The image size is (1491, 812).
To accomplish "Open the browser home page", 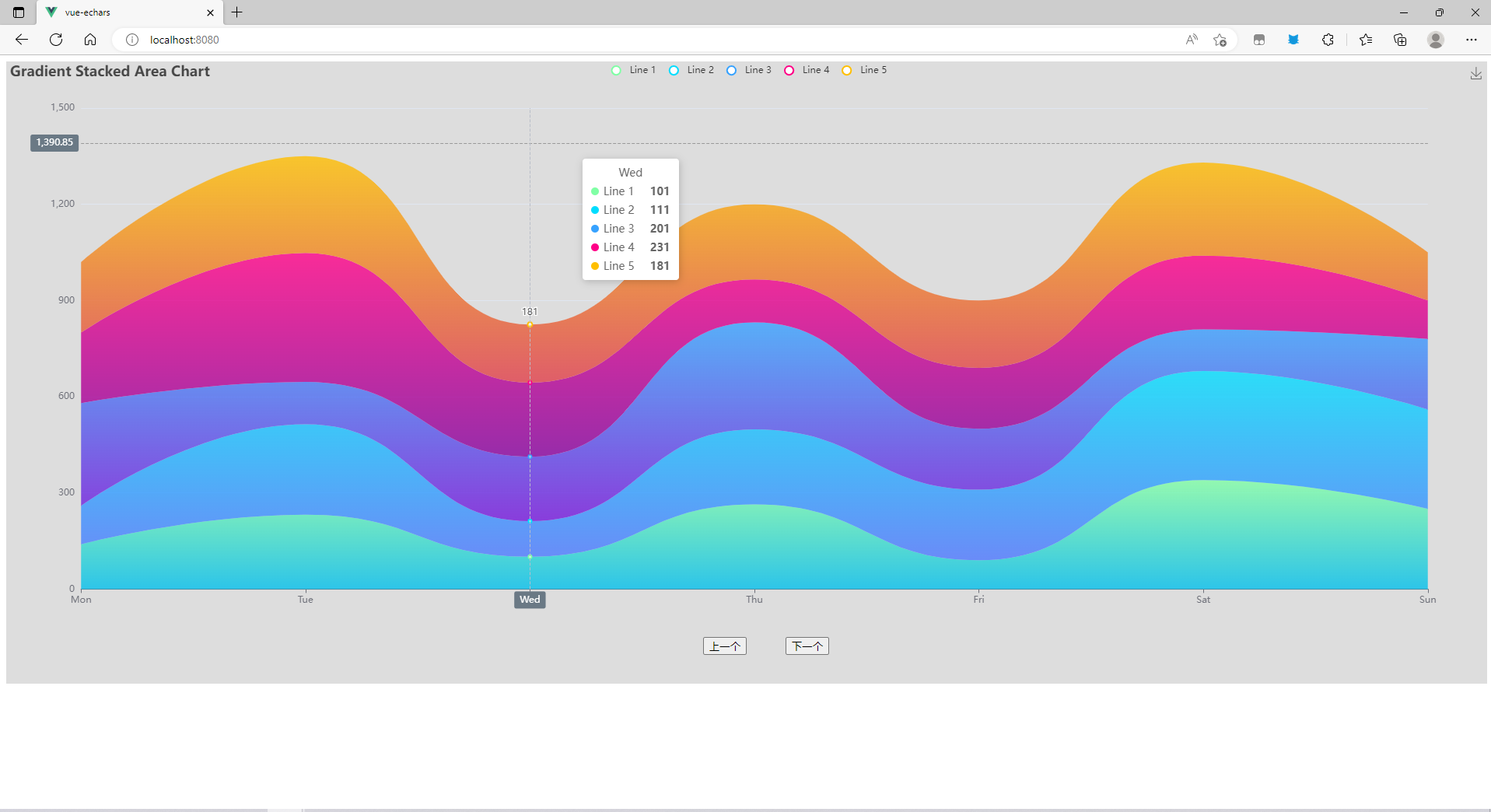I will 90,40.
